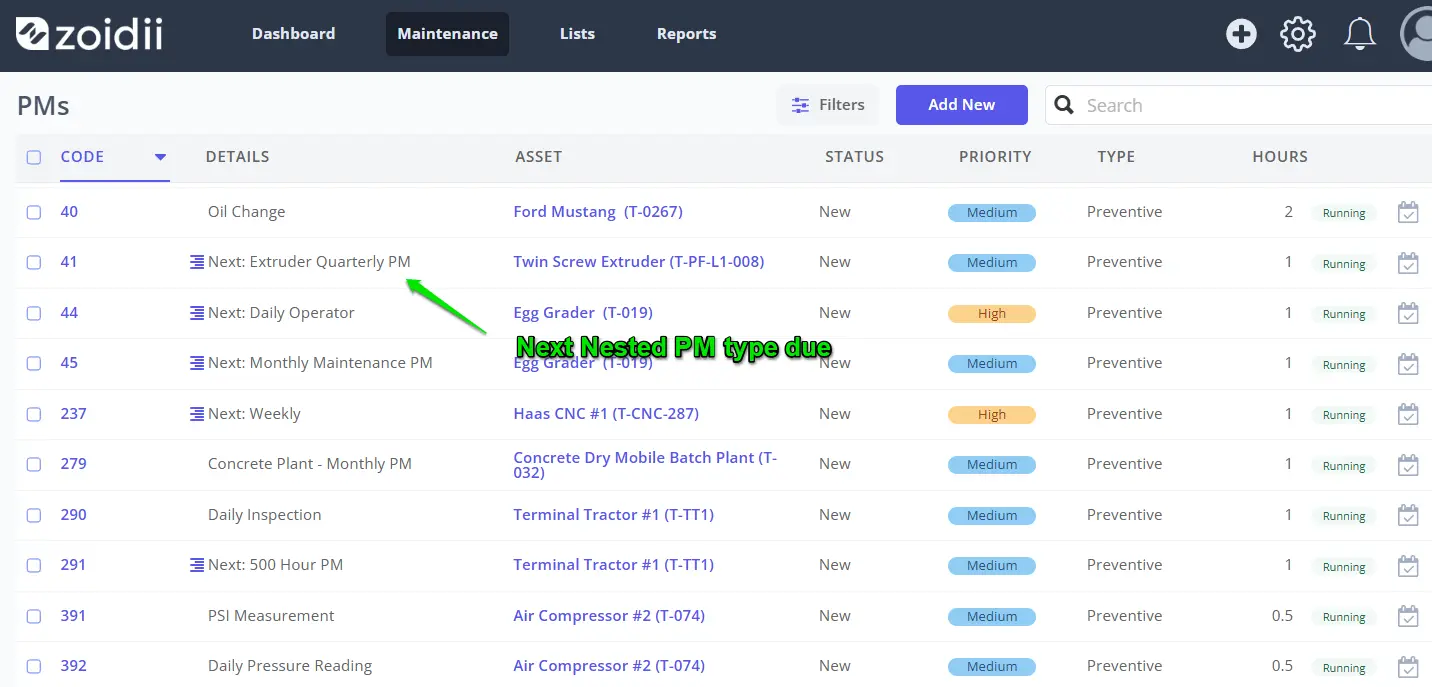Open the Lists menu
The image size is (1432, 687).
coord(577,34)
